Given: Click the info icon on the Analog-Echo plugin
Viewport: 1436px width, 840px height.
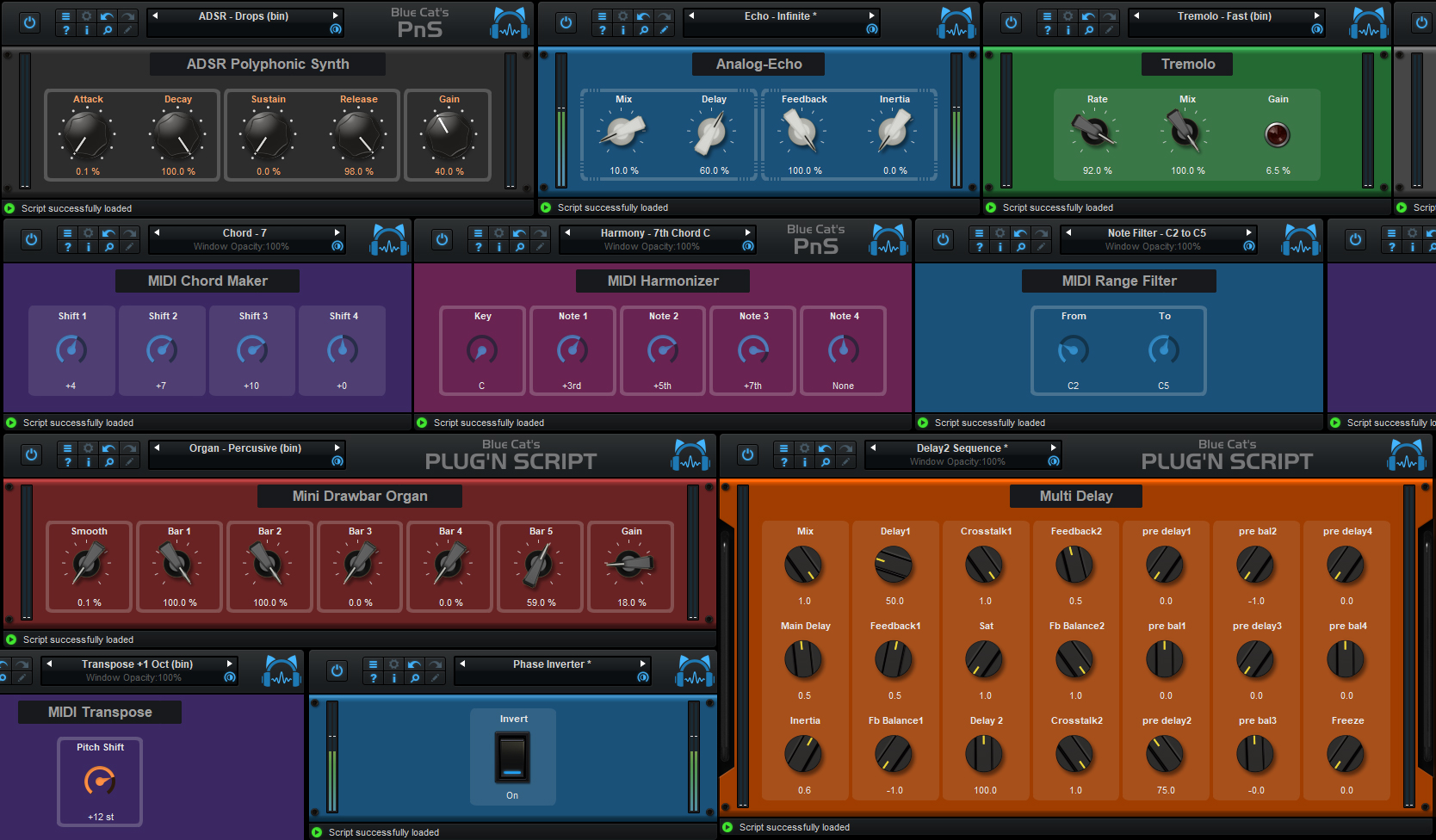Looking at the screenshot, I should click(623, 30).
